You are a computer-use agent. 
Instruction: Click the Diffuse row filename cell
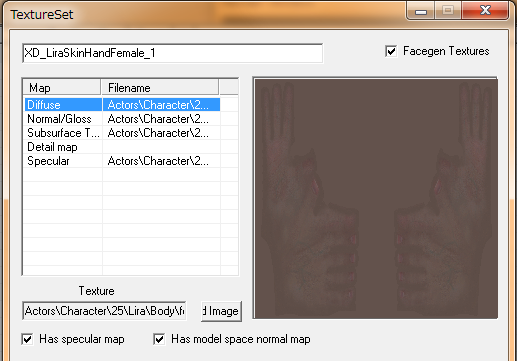point(161,105)
